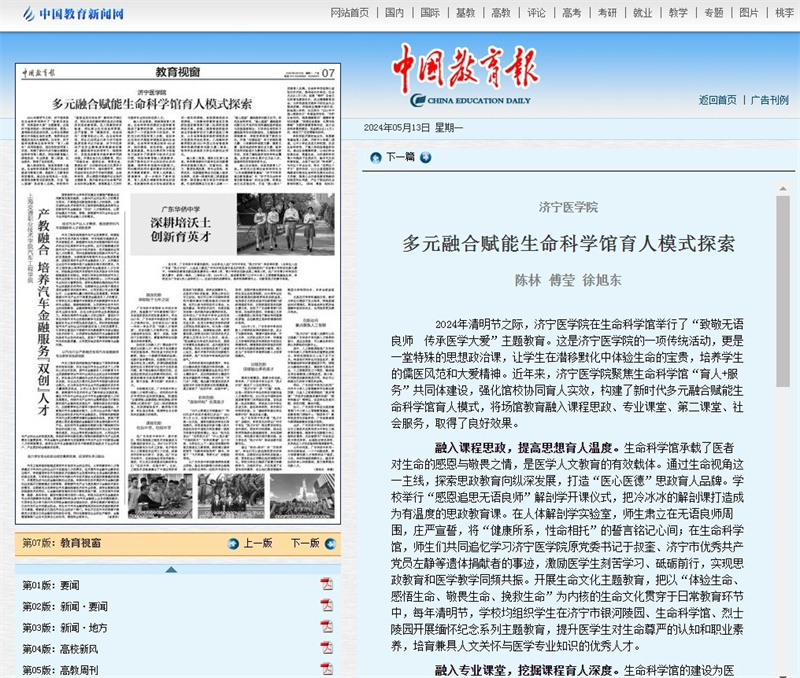The width and height of the screenshot is (800, 678).
Task: Click the 深耕培沃土 创新育英才 article block
Action: tap(183, 224)
